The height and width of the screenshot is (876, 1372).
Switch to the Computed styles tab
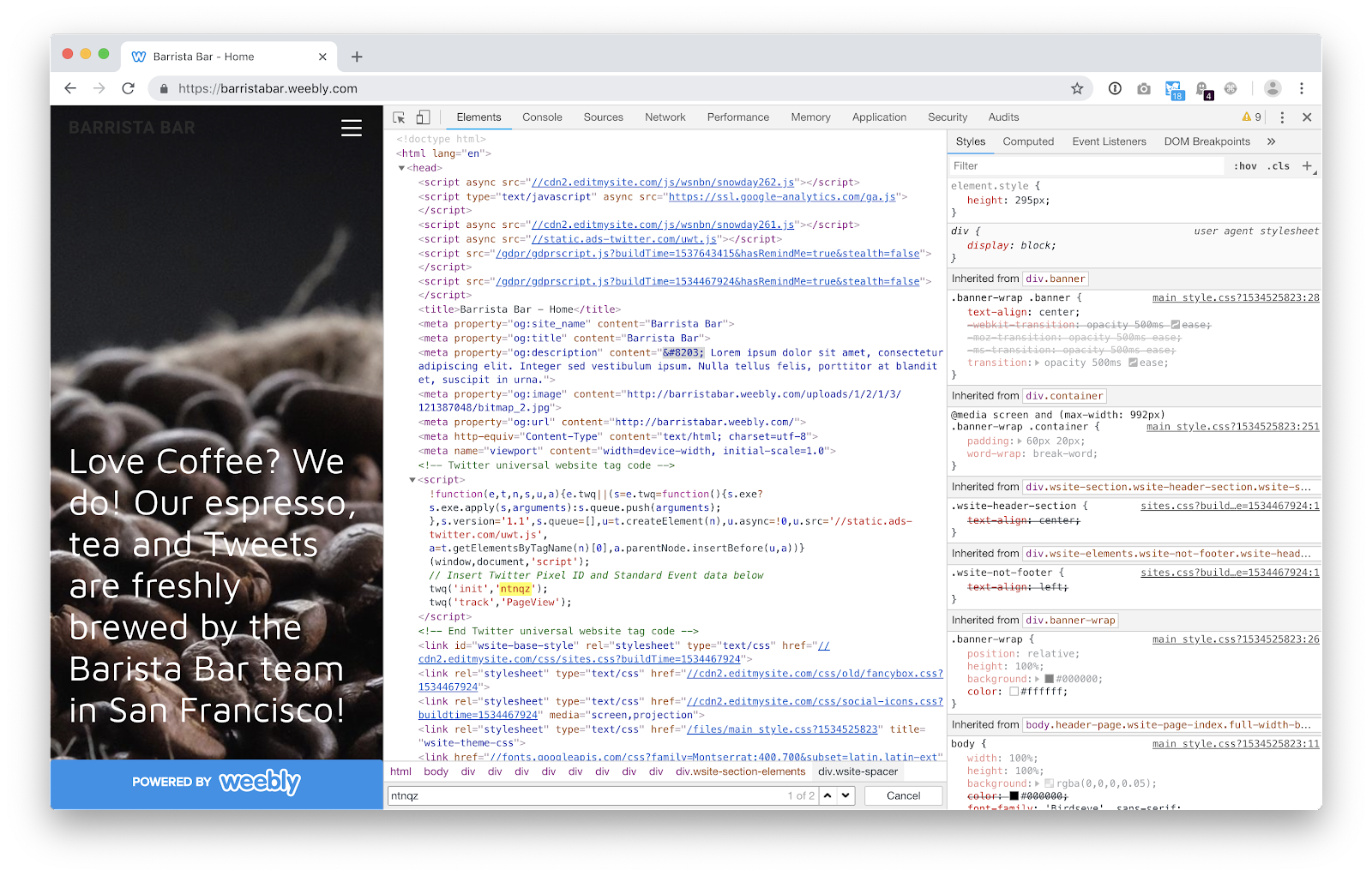point(1028,141)
